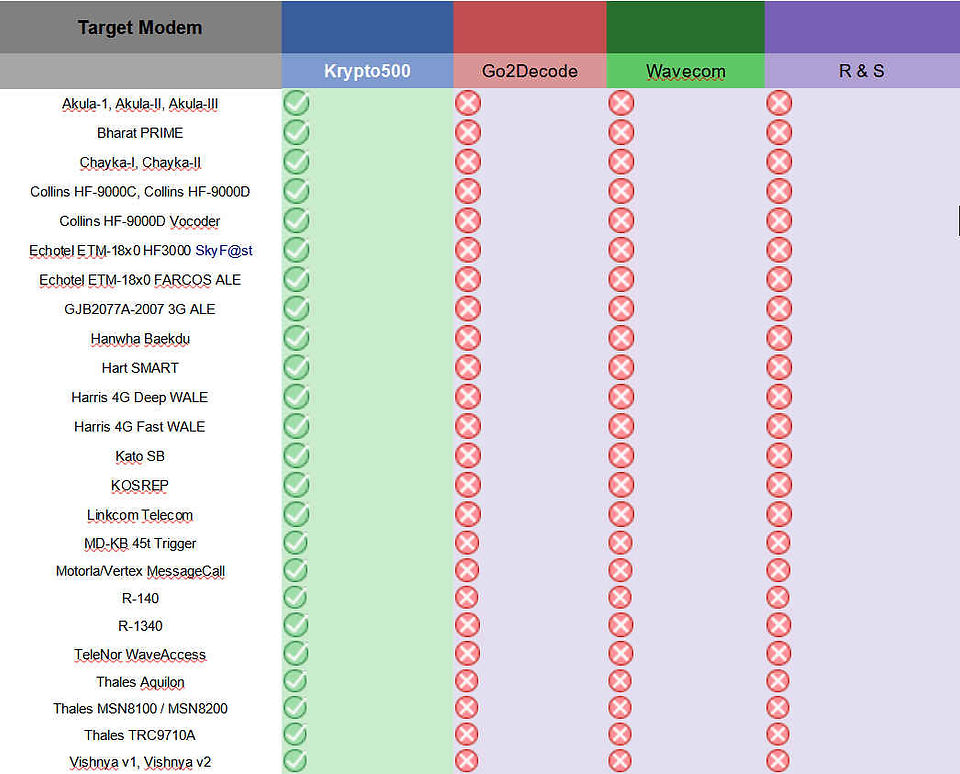Screen dimensions: 960x774
Task: Select the Krypto500 column header
Action: click(367, 71)
